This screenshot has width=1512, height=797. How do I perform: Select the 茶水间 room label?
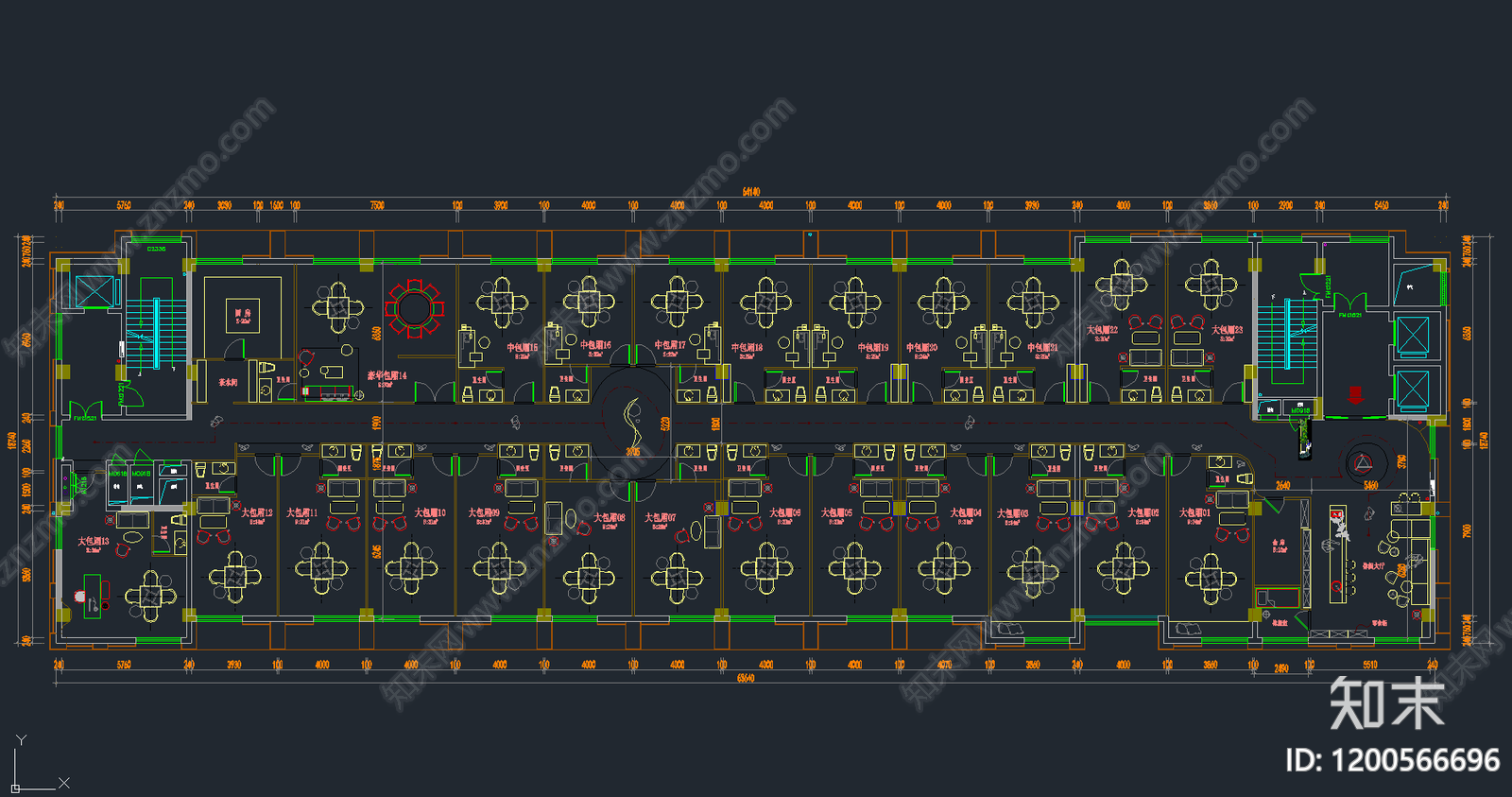(228, 382)
